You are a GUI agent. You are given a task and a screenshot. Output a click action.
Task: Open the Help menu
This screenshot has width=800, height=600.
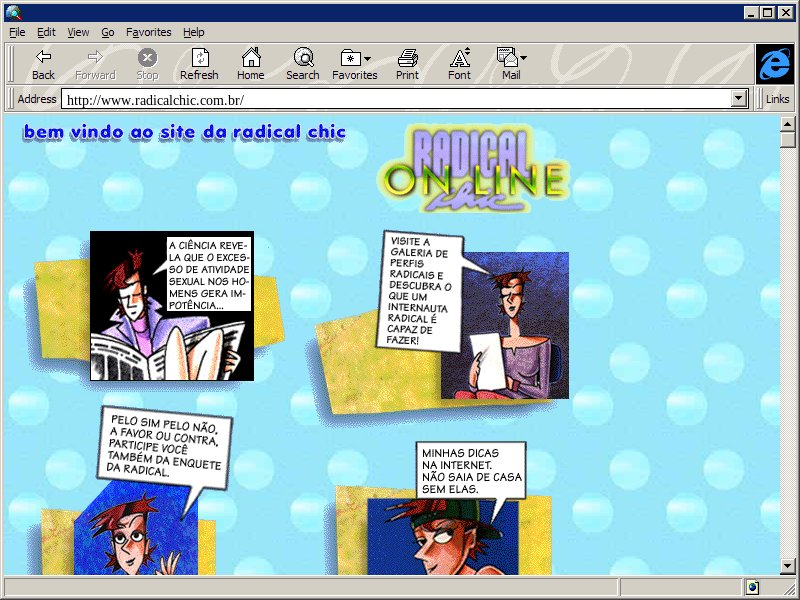(194, 32)
